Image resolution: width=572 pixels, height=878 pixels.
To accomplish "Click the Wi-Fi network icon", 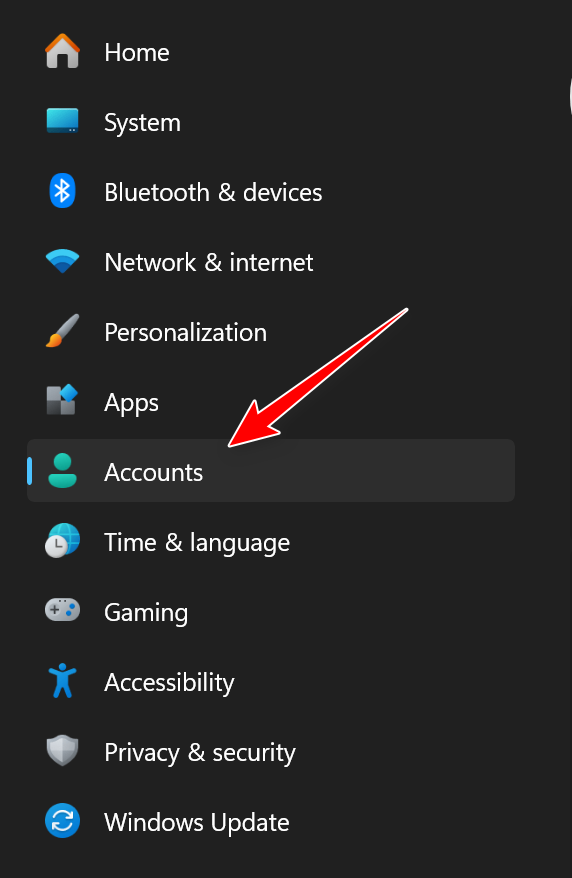I will pyautogui.click(x=62, y=261).
